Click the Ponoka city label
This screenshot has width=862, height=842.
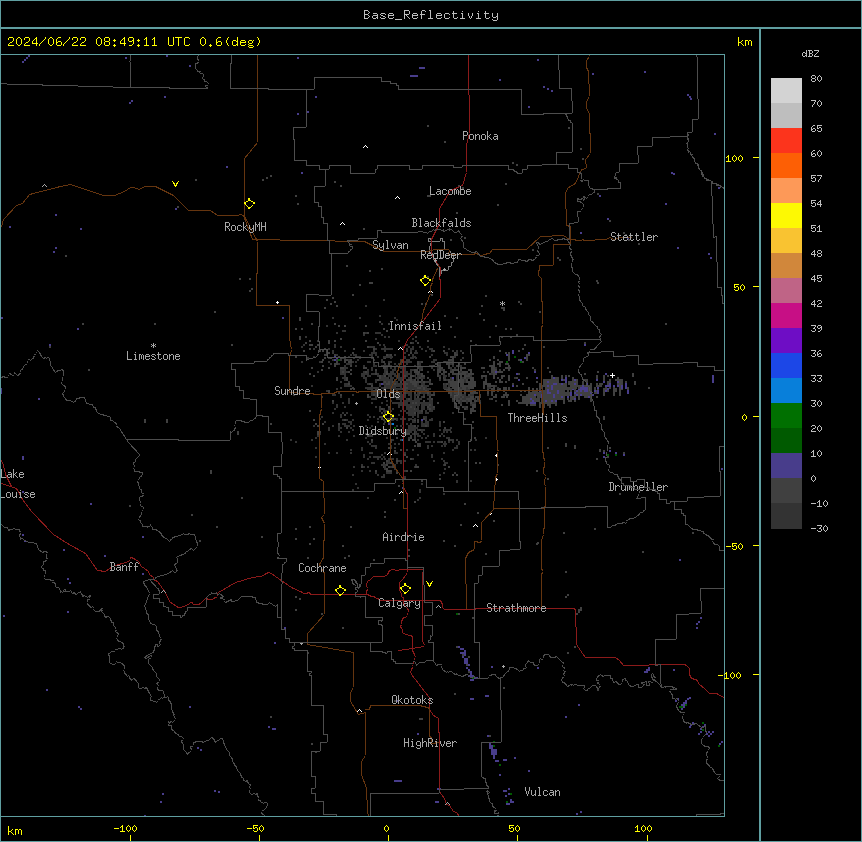click(x=480, y=136)
